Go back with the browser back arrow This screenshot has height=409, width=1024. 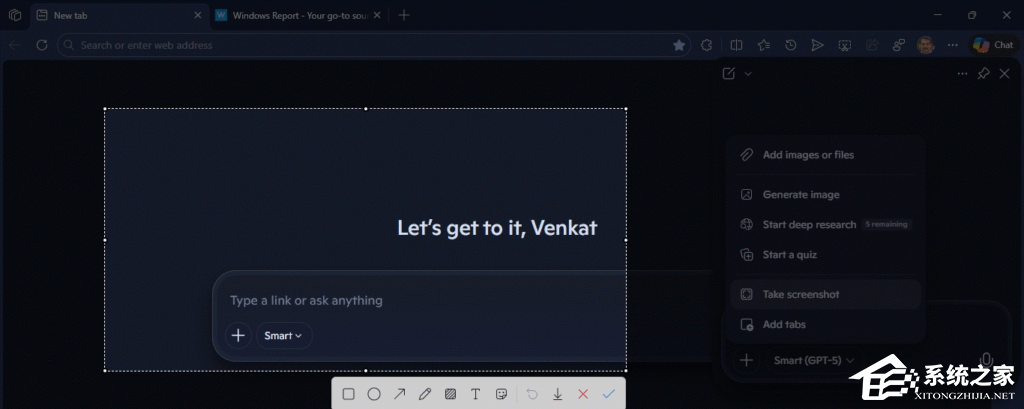tap(15, 45)
